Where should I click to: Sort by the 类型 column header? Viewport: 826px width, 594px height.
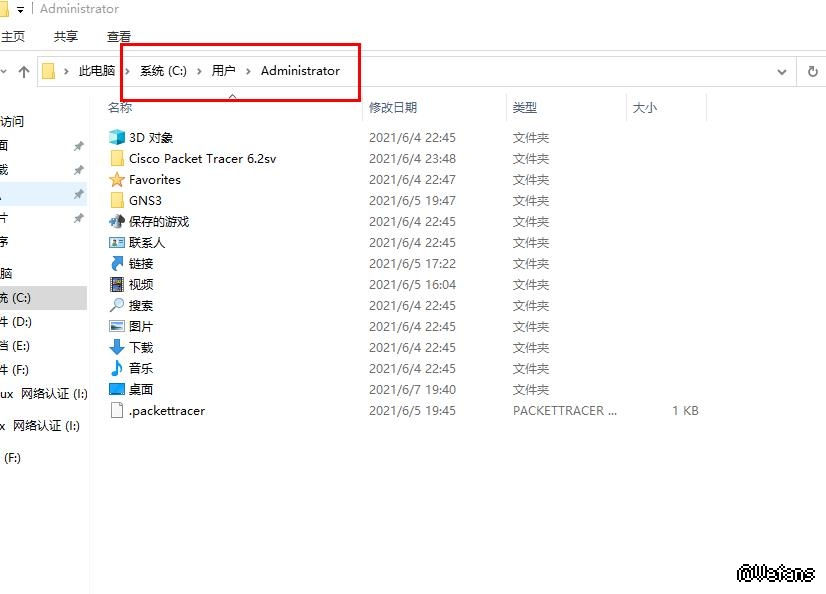tap(525, 107)
